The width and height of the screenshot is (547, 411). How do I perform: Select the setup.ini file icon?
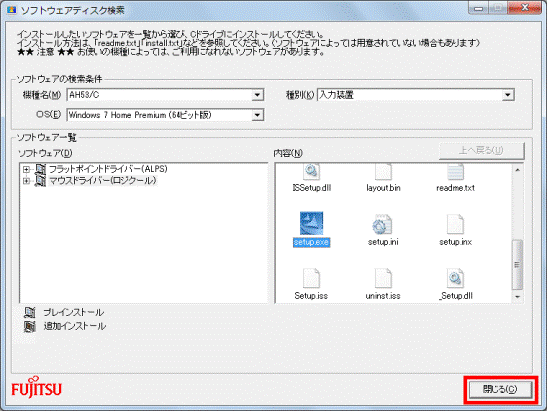382,224
